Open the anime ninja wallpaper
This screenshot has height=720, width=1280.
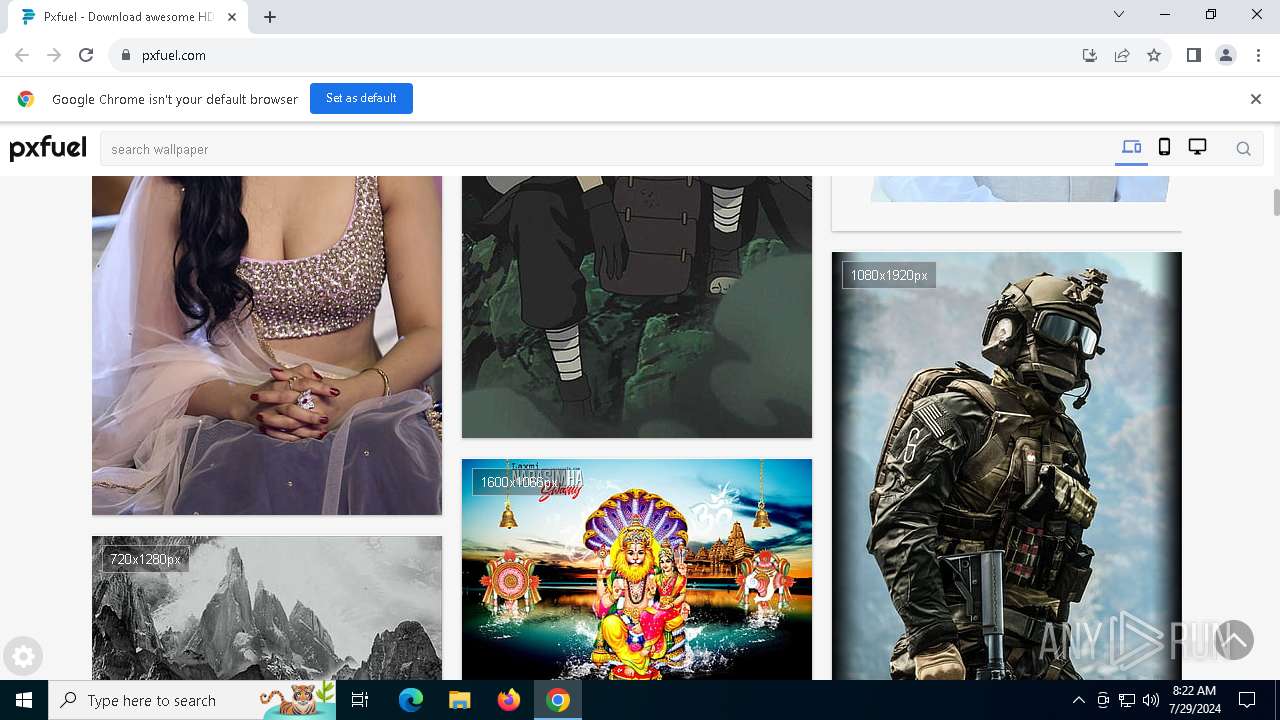pos(637,307)
